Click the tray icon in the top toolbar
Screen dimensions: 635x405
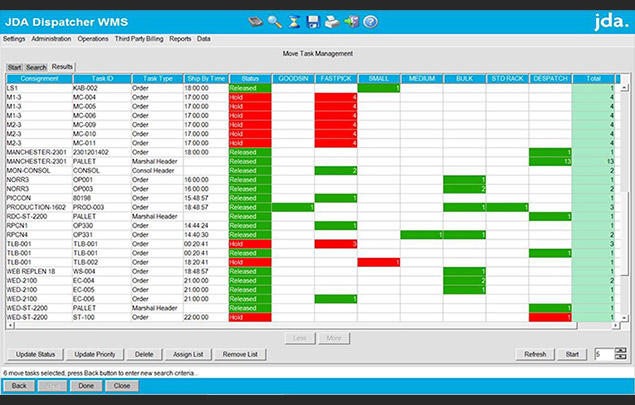coord(256,21)
